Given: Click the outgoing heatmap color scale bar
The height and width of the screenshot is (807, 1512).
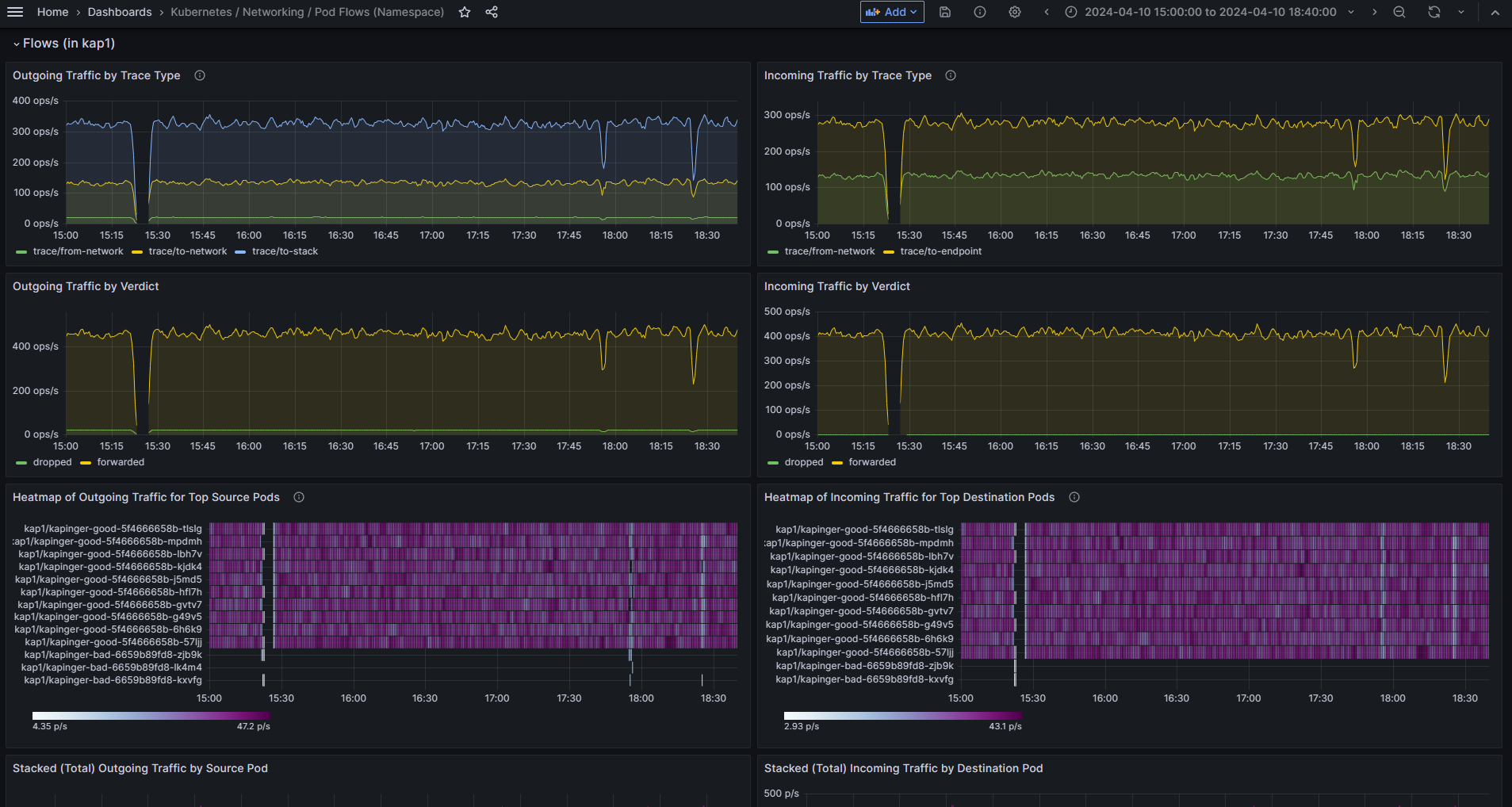Looking at the screenshot, I should click(151, 716).
